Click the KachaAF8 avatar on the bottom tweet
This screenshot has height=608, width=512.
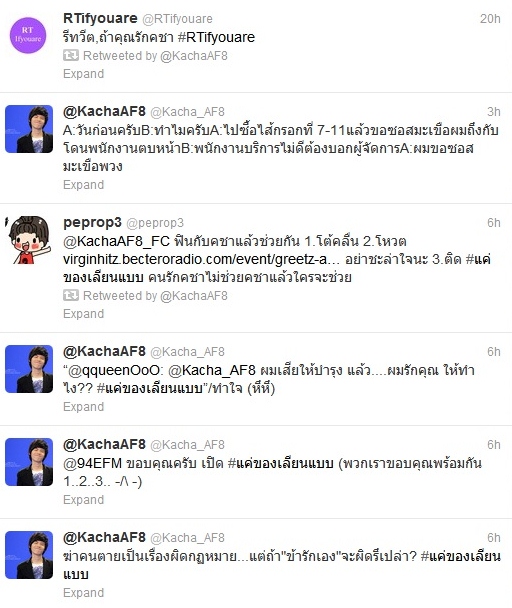[x=29, y=555]
